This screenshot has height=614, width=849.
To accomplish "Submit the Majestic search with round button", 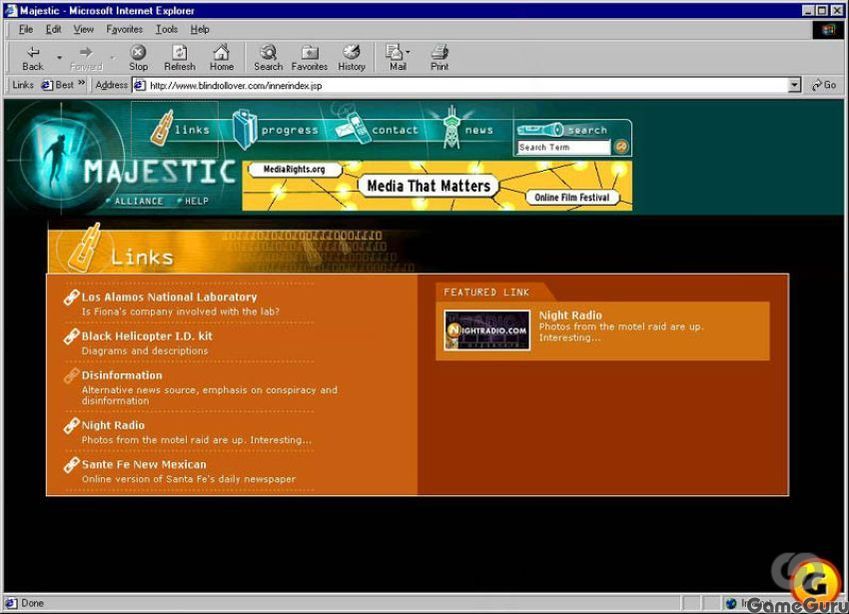I will pyautogui.click(x=621, y=147).
